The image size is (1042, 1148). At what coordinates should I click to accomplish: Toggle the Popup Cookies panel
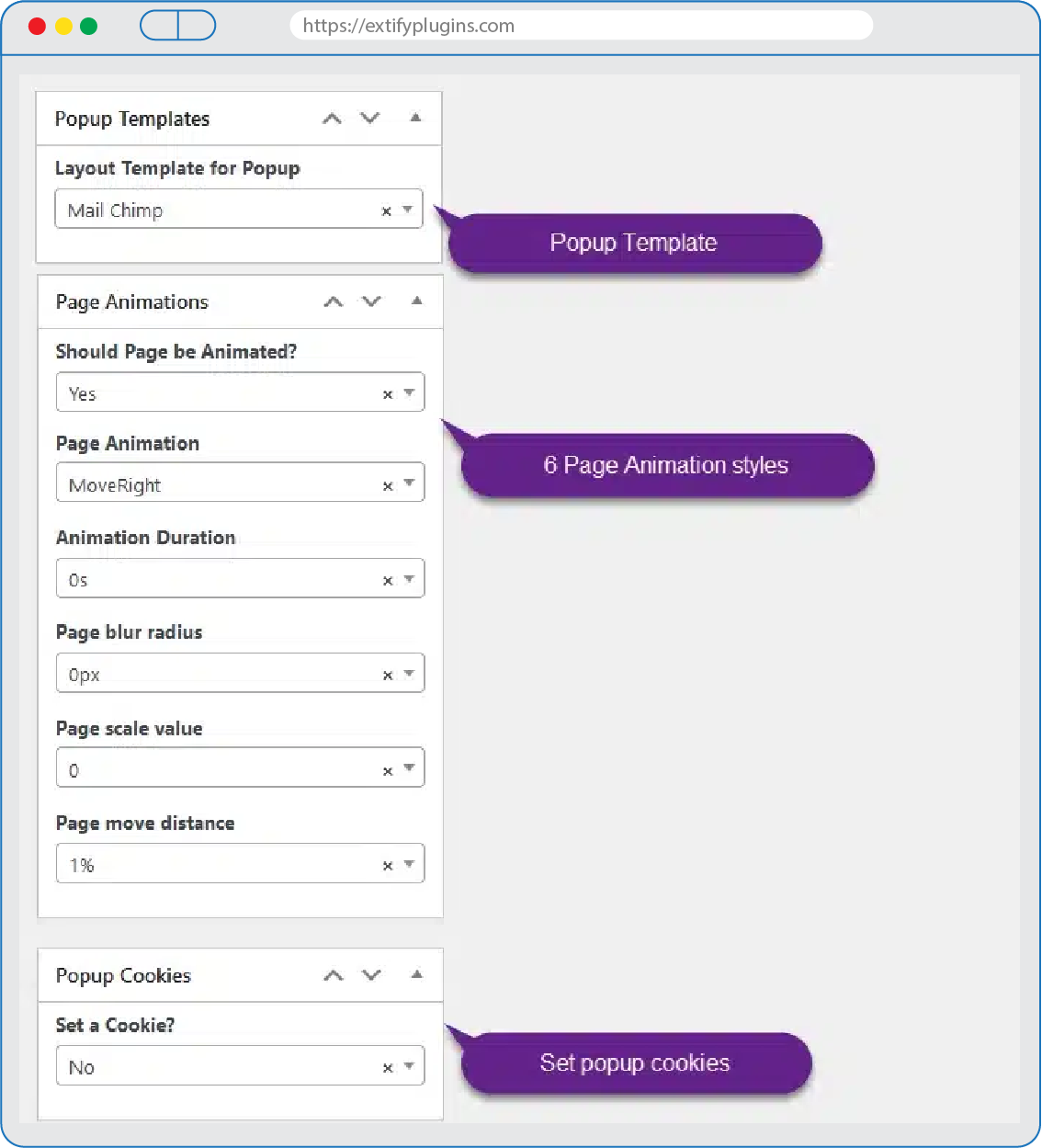point(417,974)
